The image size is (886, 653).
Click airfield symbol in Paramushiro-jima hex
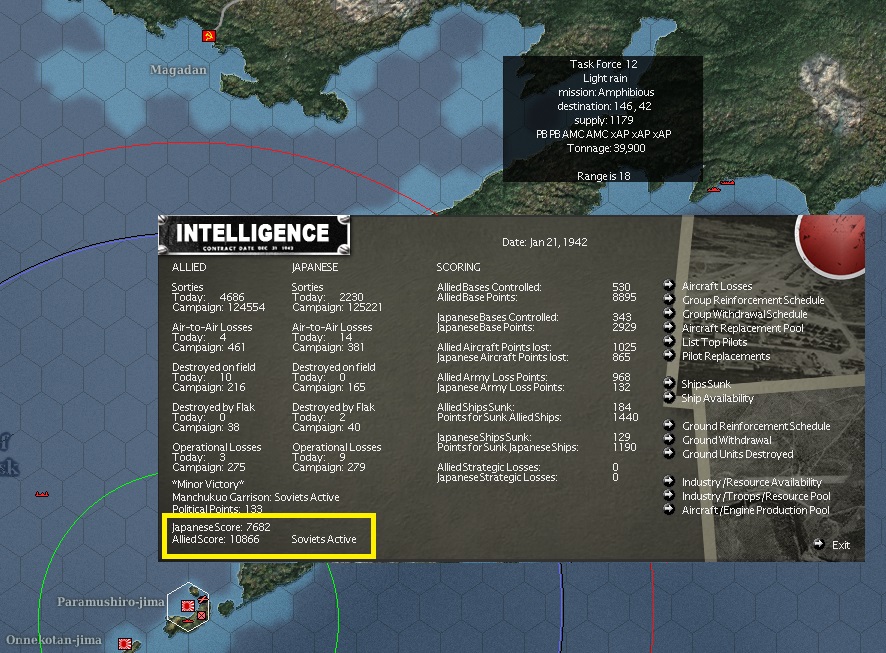click(x=203, y=599)
